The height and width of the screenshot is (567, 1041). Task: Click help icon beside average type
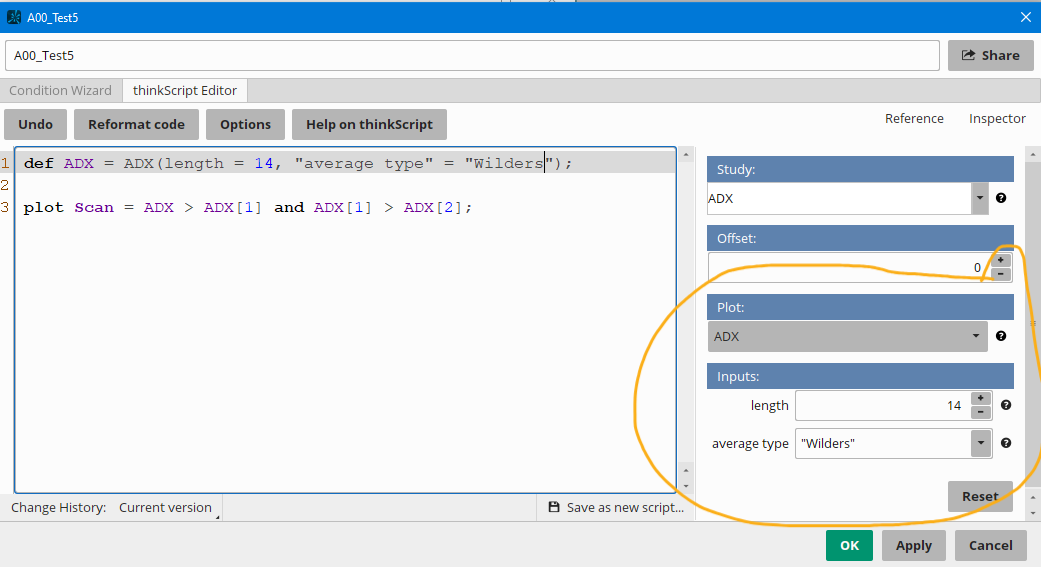(x=1006, y=443)
